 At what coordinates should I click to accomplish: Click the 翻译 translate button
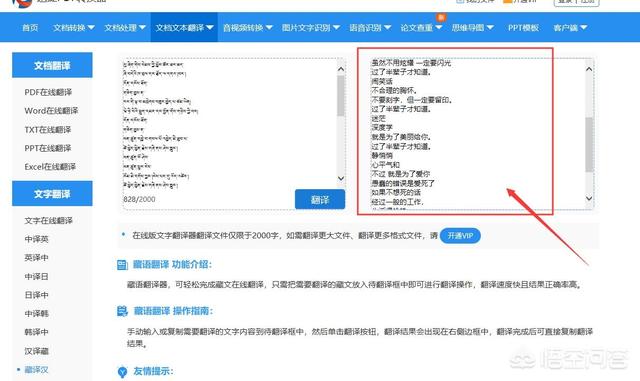point(320,199)
